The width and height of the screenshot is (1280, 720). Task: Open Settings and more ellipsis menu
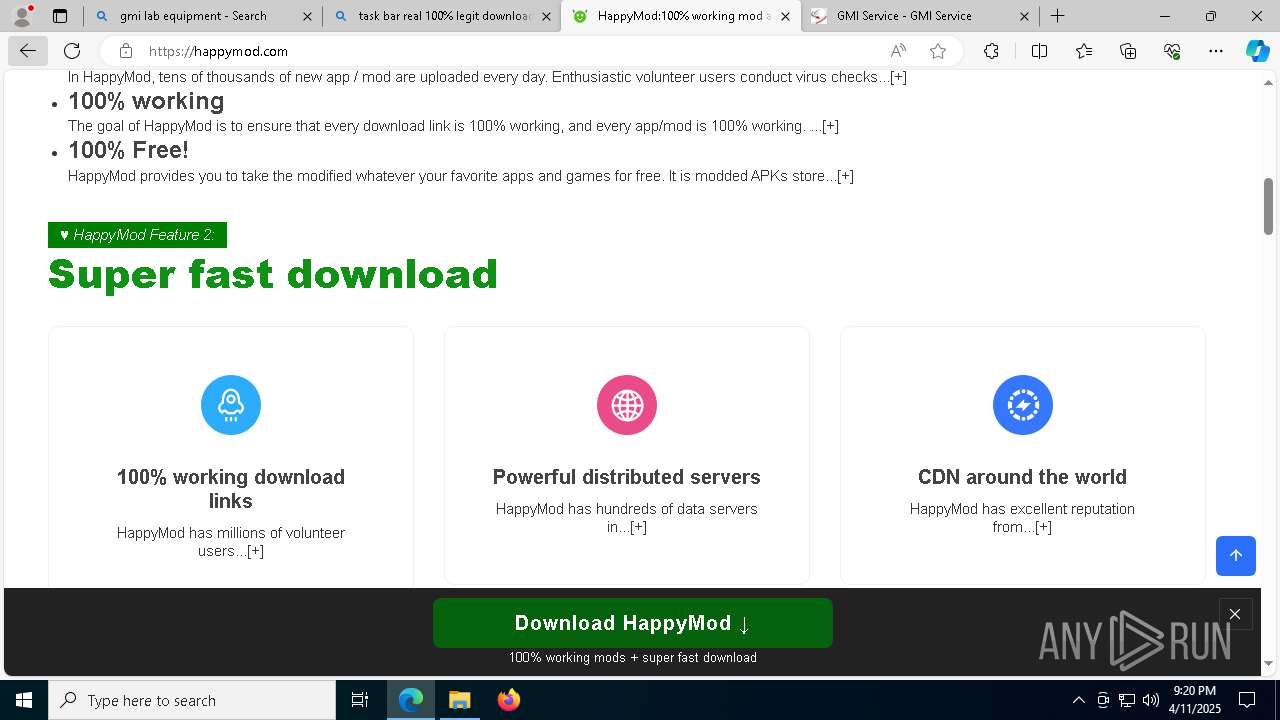pos(1216,51)
